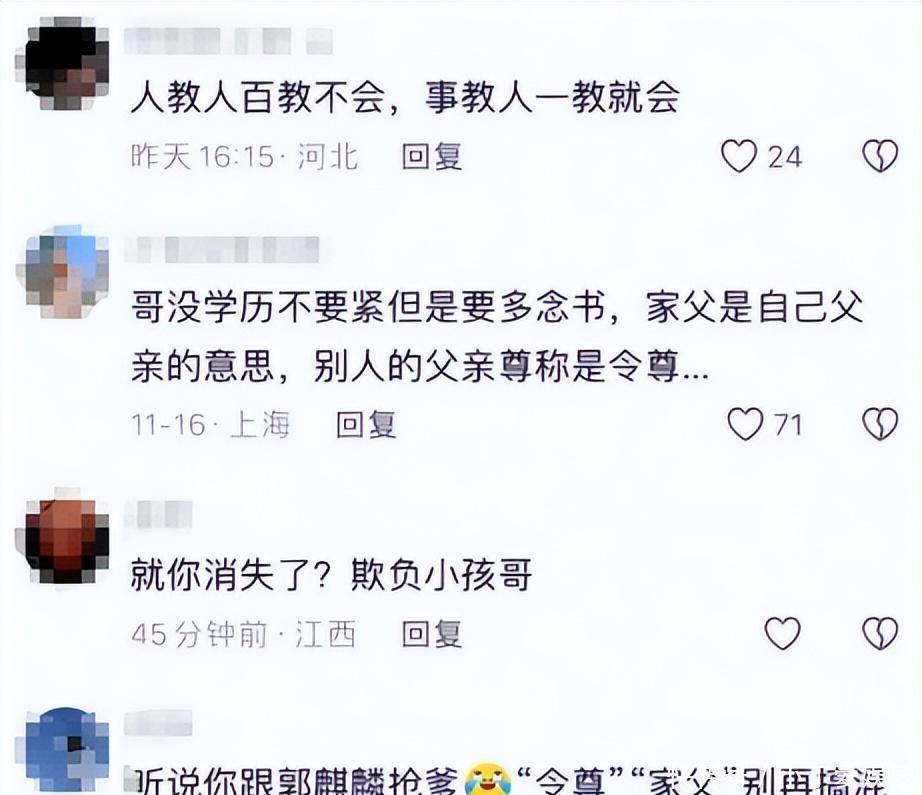Select comment text 人教人百教不会

[x=258, y=98]
